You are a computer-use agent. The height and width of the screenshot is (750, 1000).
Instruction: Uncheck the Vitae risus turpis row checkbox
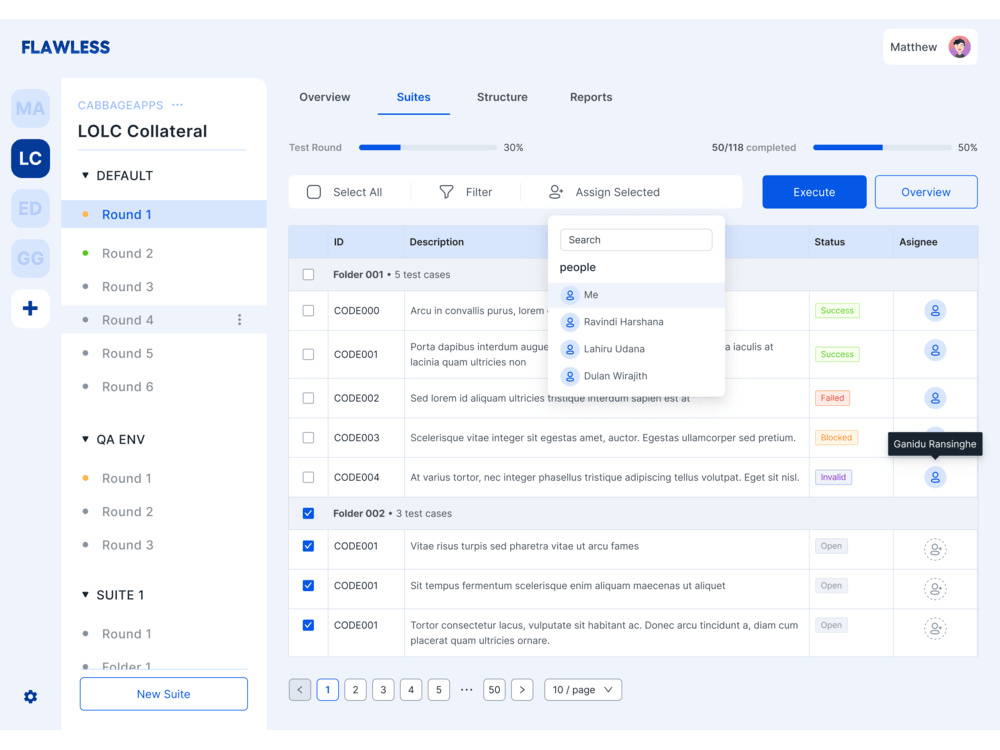point(308,546)
